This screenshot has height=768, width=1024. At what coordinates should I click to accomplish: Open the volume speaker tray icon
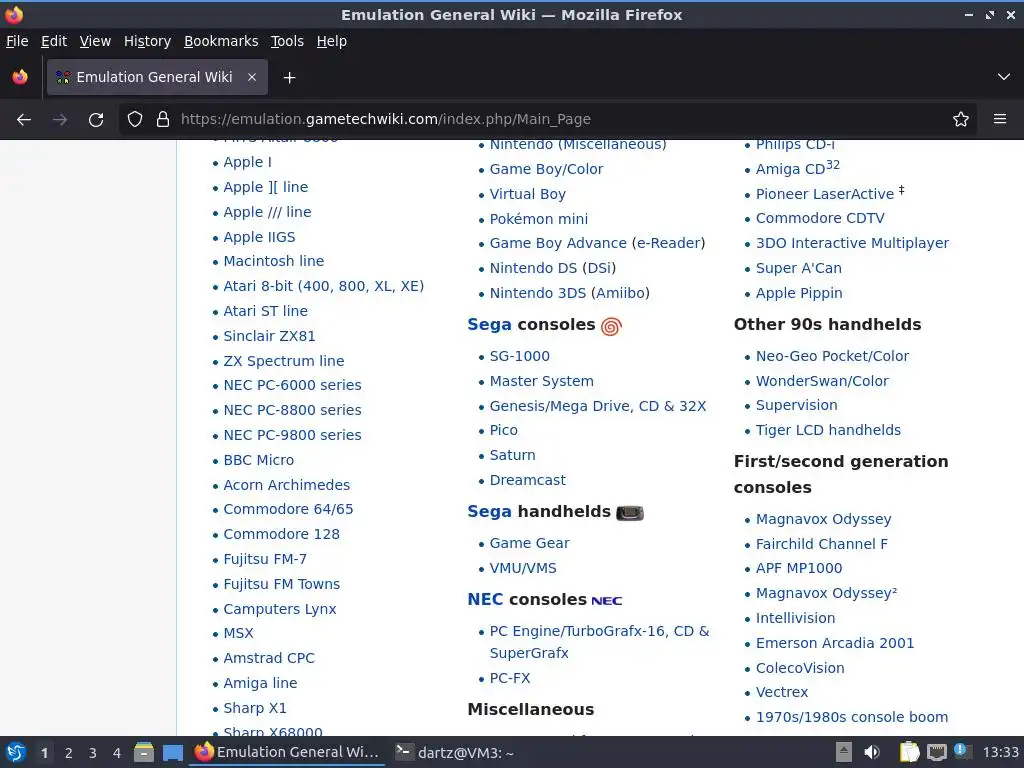[872, 752]
